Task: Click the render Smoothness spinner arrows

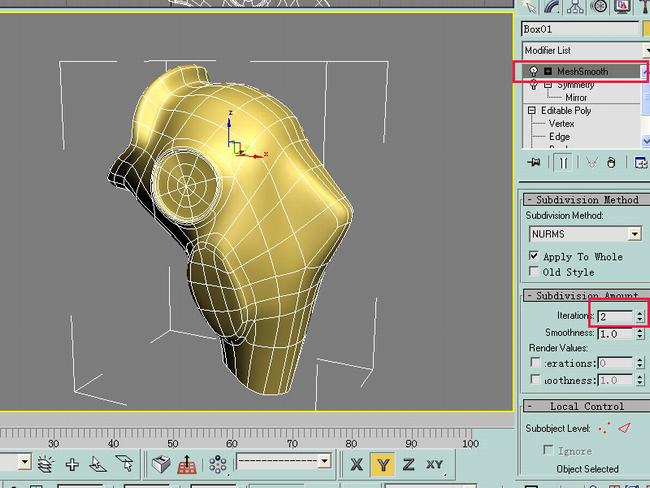Action: point(640,380)
